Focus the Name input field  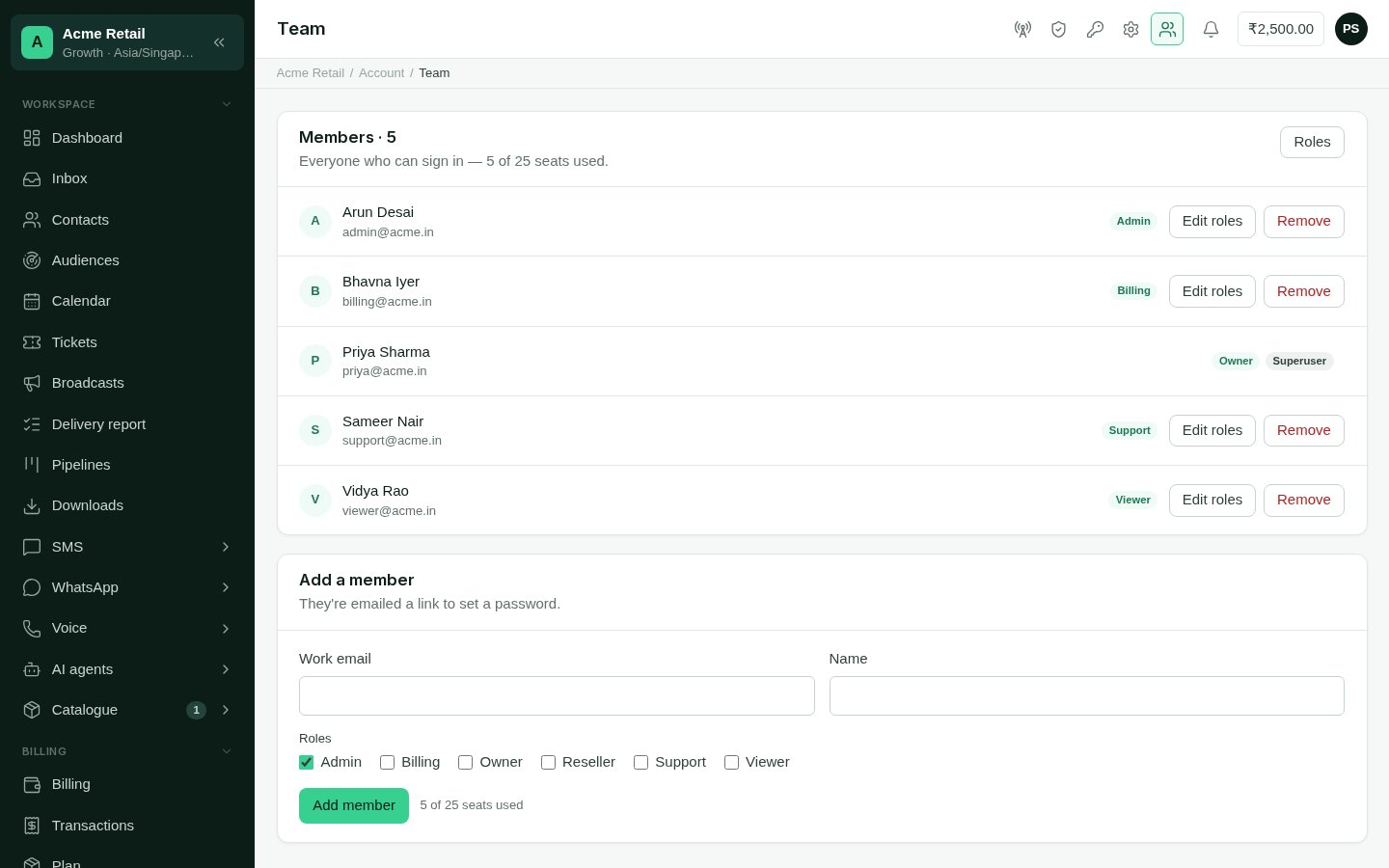(1087, 696)
